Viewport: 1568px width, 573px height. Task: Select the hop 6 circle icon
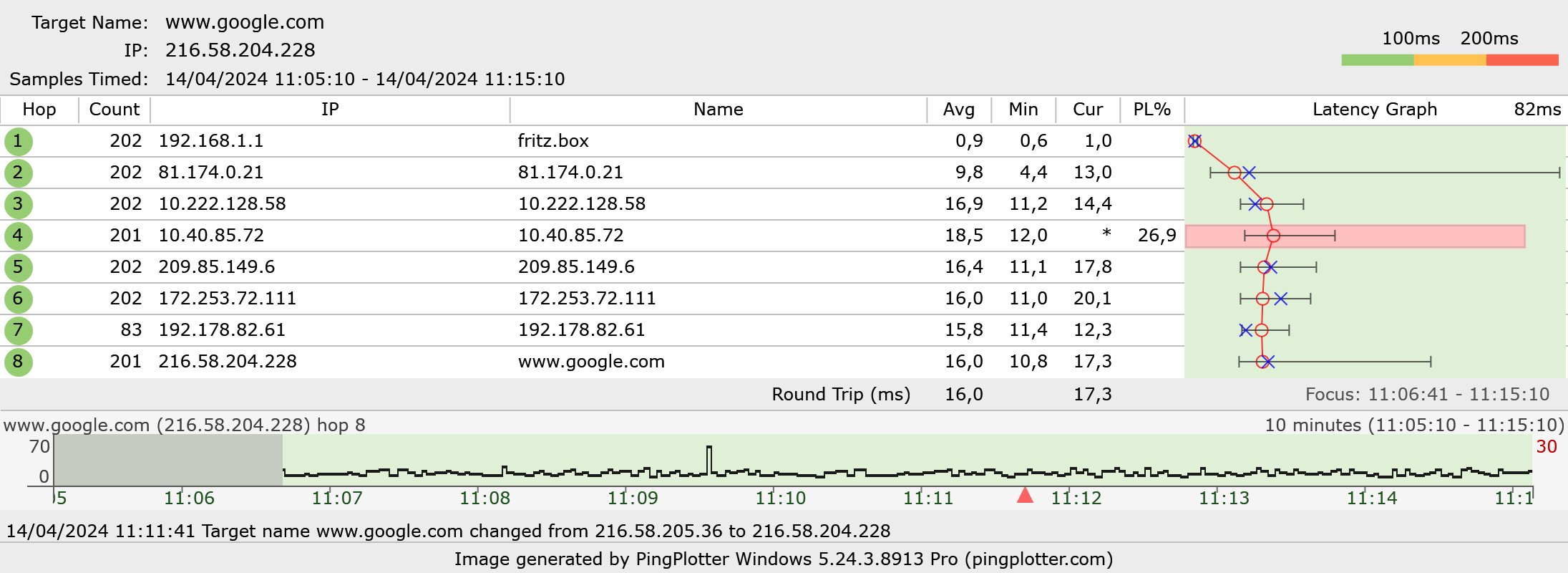[18, 299]
